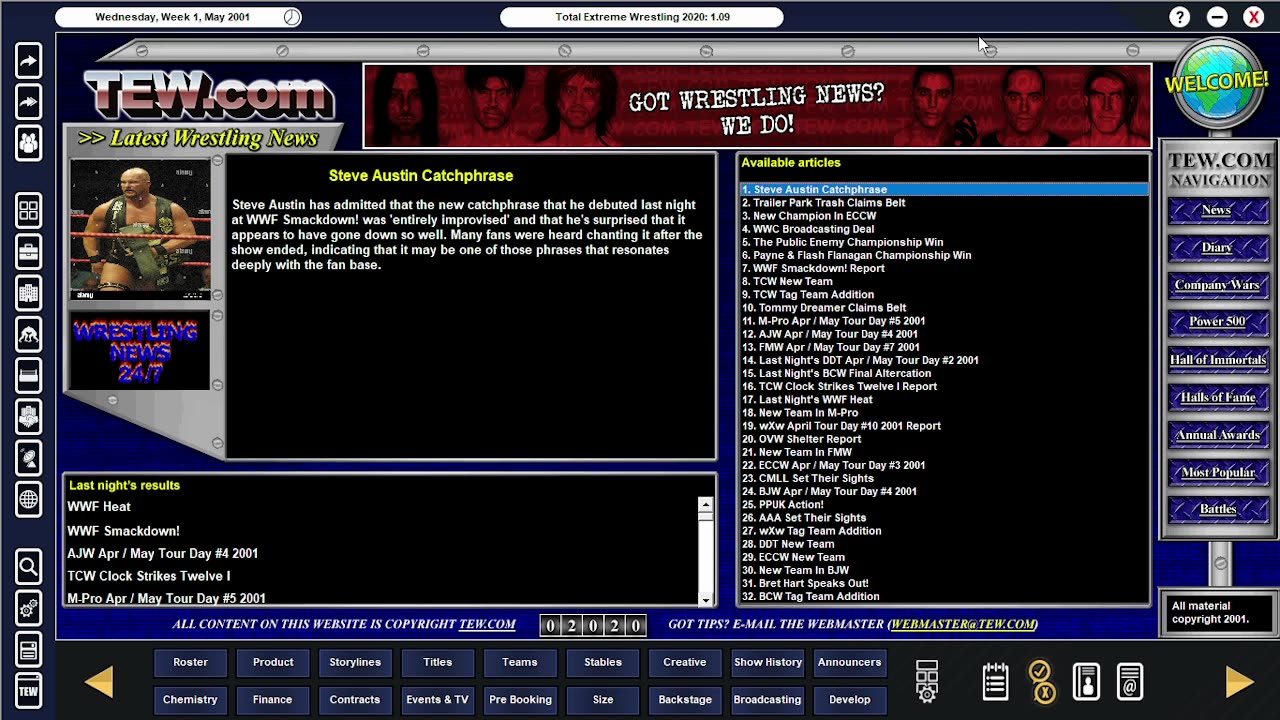Open Battles in navigation
The height and width of the screenshot is (720, 1280).
(1217, 509)
